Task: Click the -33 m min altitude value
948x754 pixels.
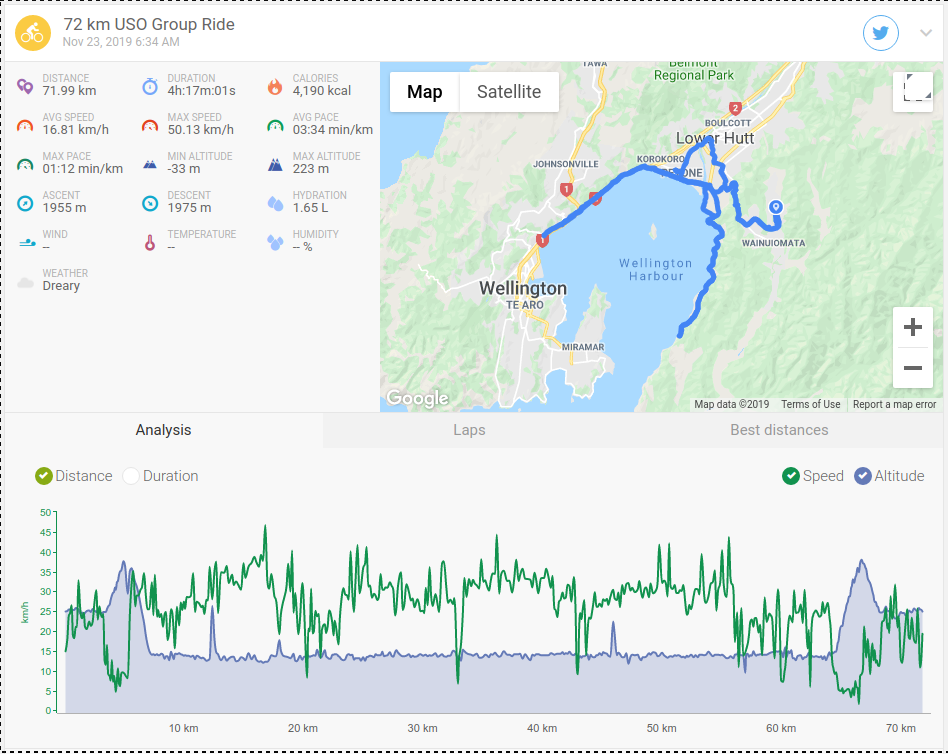Action: coord(184,169)
